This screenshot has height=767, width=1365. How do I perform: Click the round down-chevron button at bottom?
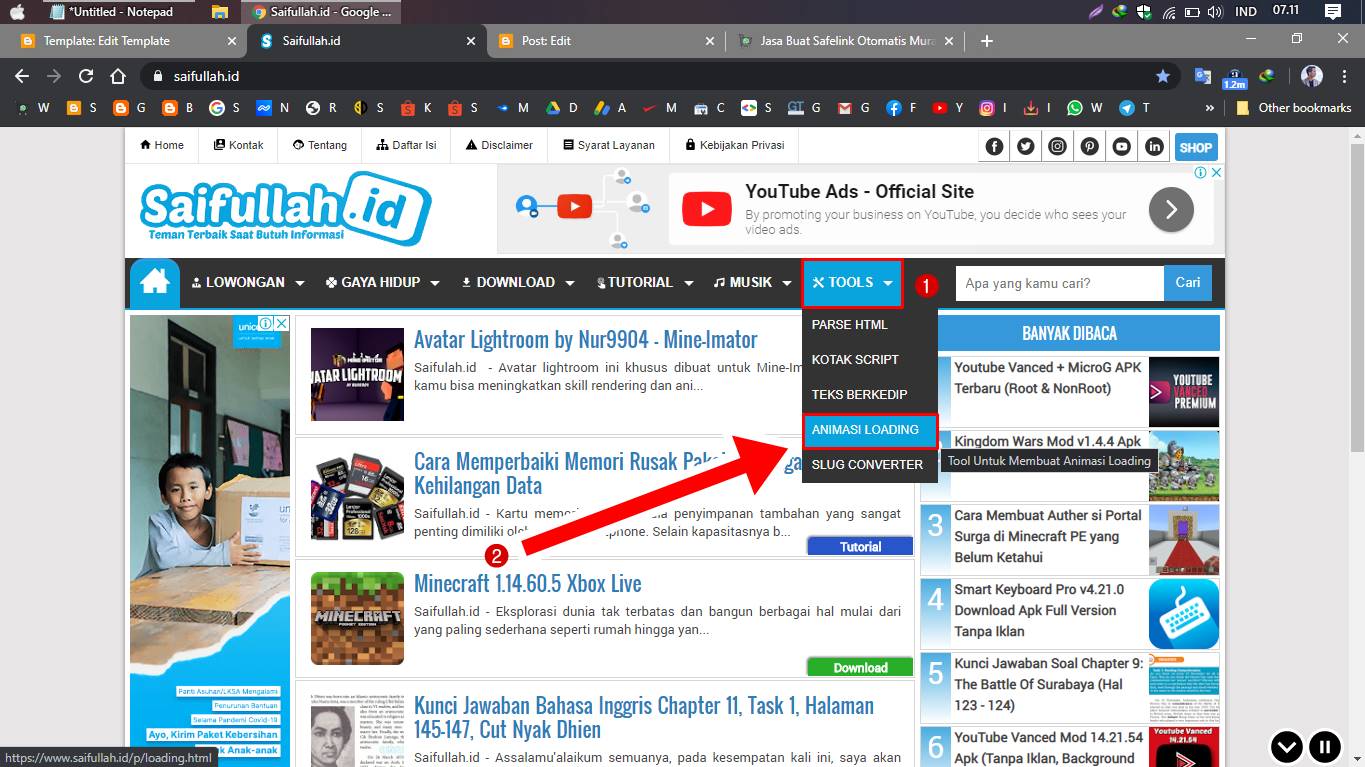click(1287, 746)
